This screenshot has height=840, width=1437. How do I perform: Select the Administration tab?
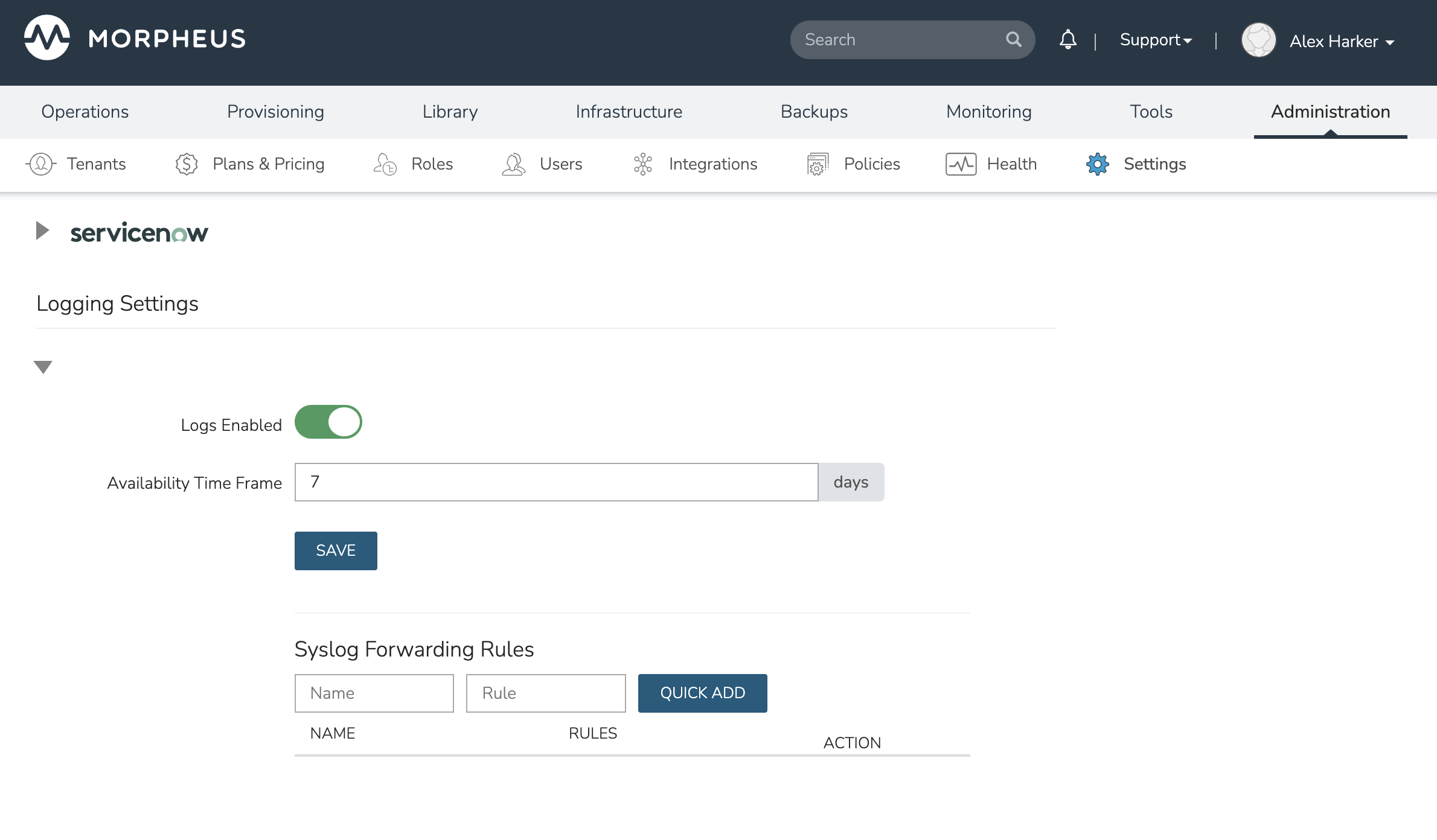(x=1330, y=111)
